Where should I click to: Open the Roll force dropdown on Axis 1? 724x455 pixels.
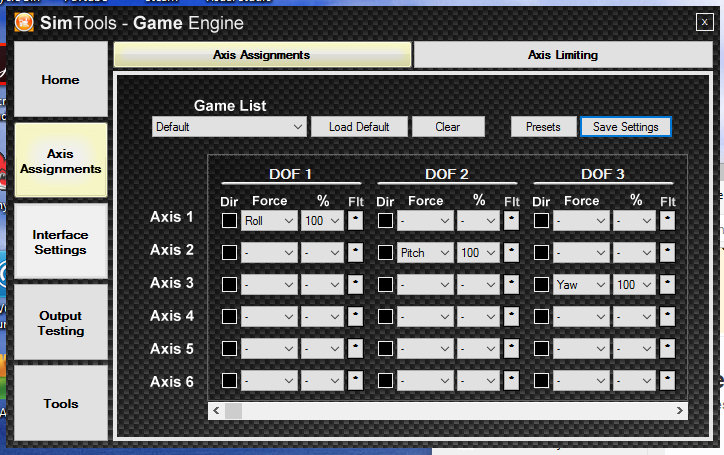coord(269,221)
